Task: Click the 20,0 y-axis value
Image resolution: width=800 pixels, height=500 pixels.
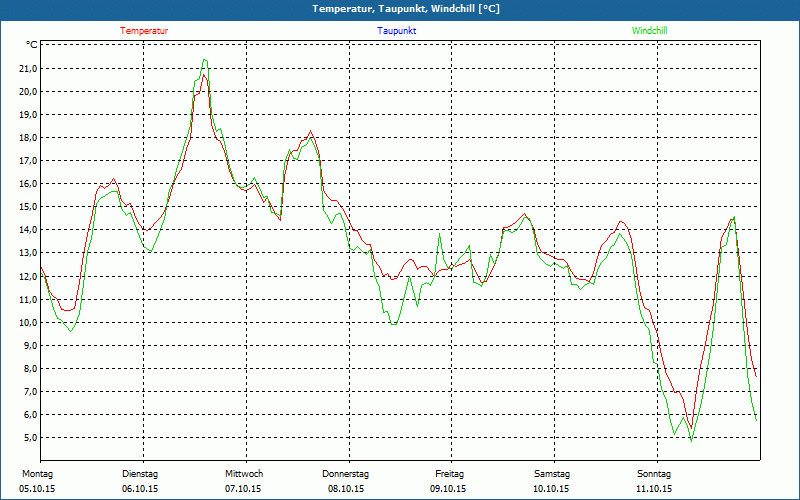Action: pos(28,92)
